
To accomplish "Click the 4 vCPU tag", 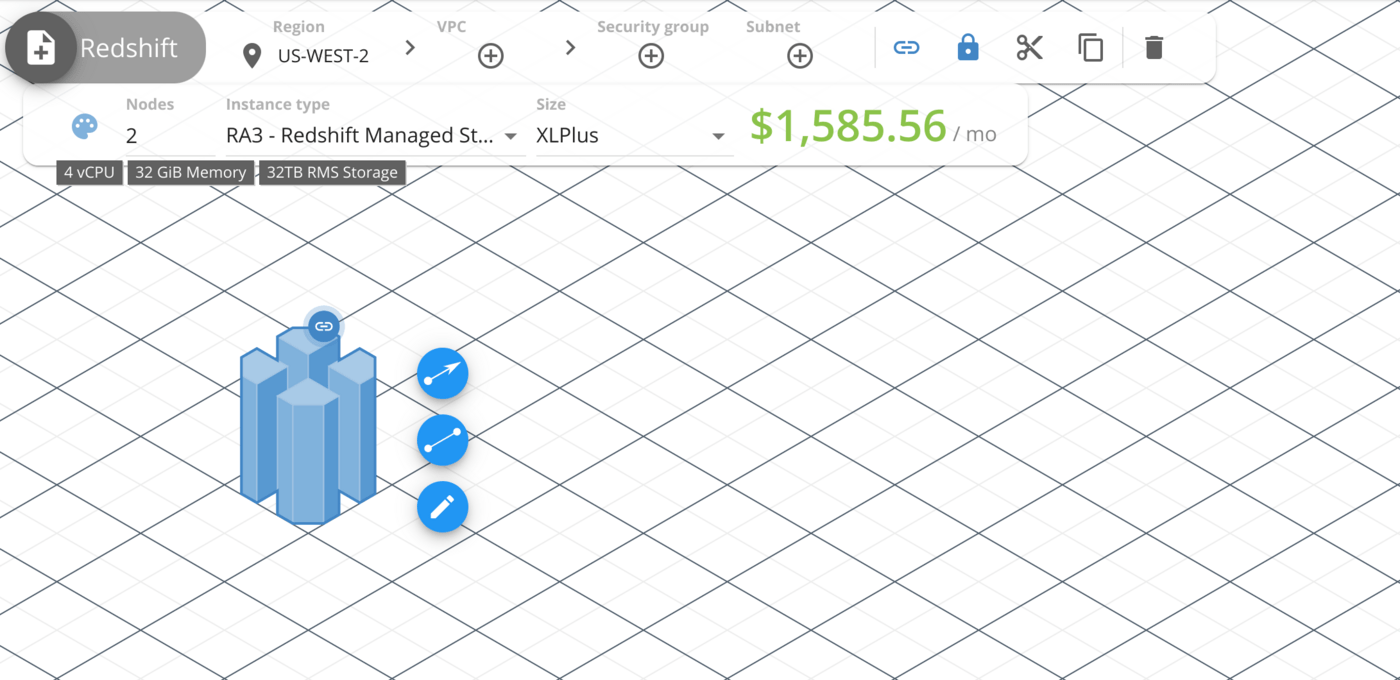I will [x=89, y=172].
